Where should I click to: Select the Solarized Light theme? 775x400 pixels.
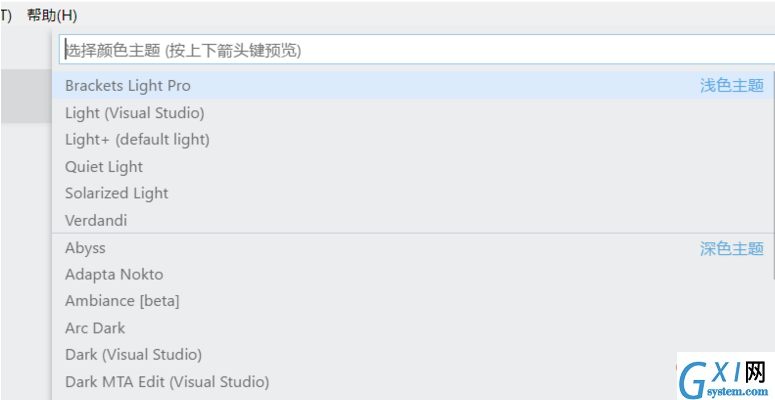pyautogui.click(x=117, y=193)
